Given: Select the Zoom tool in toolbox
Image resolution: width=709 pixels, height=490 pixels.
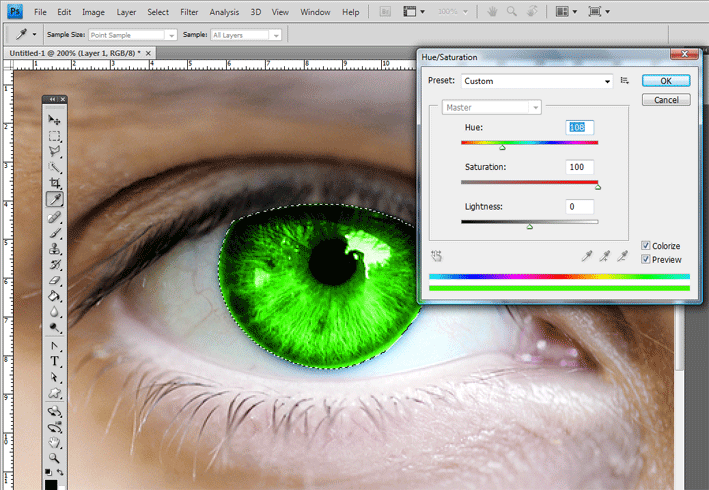Looking at the screenshot, I should pyautogui.click(x=54, y=458).
